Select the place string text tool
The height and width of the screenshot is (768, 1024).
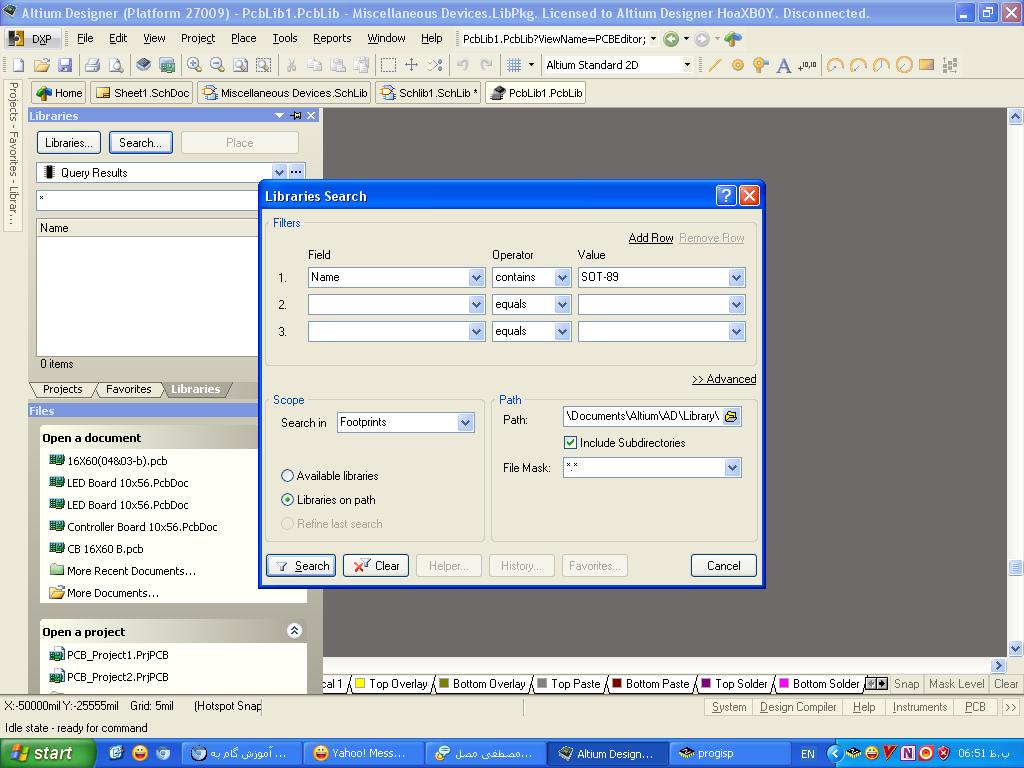(x=784, y=65)
